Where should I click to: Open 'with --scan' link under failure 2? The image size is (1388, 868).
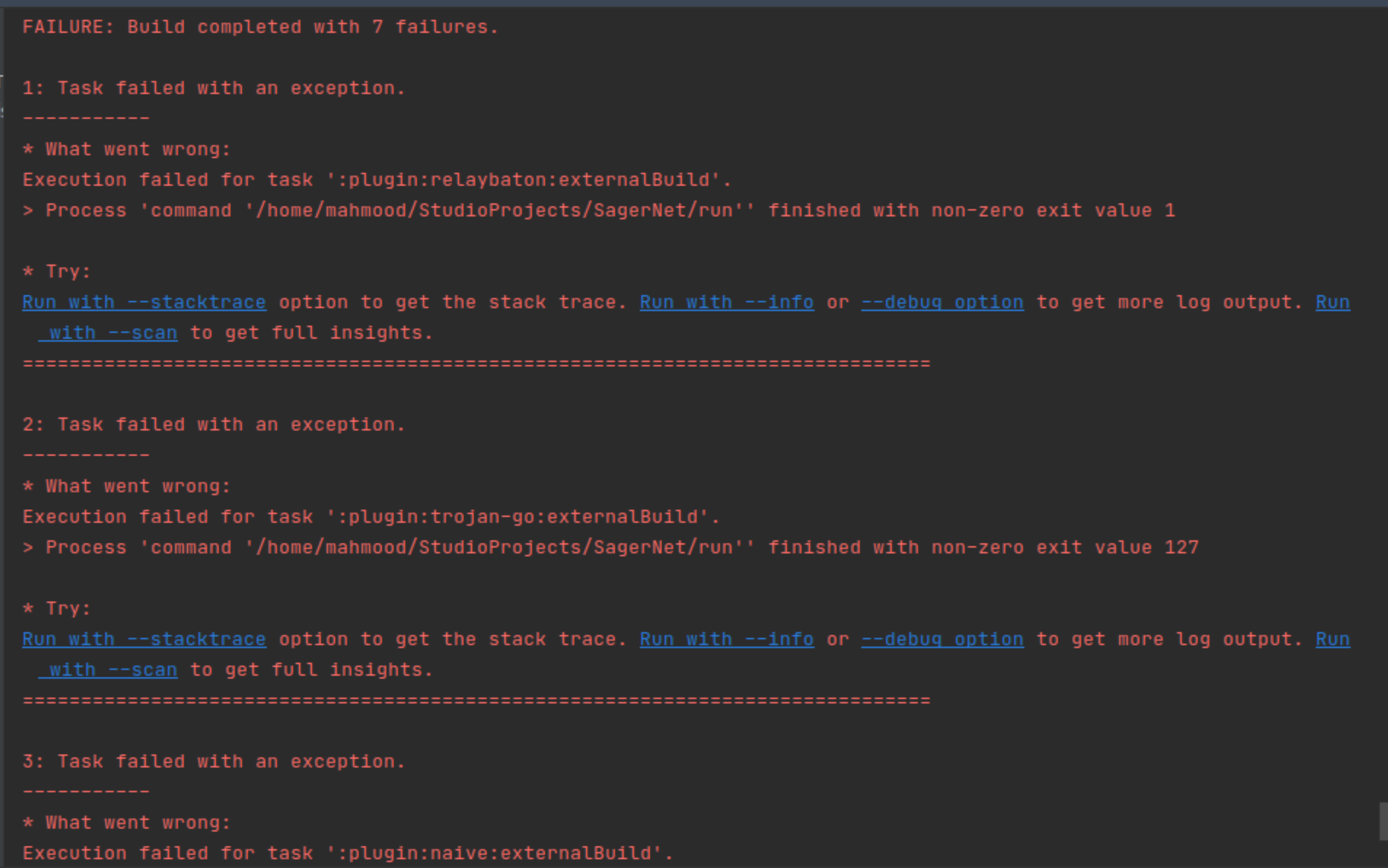108,669
